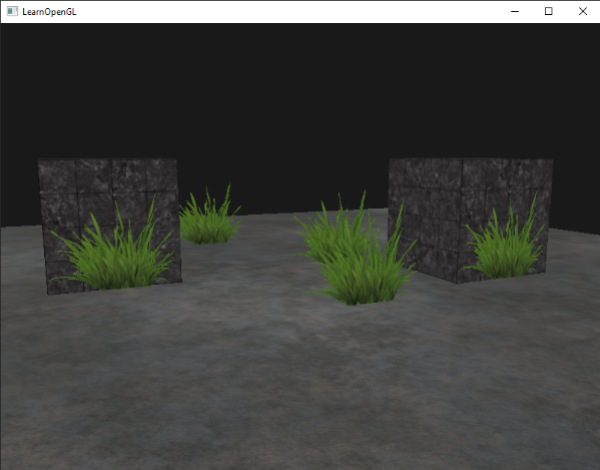Image resolution: width=600 pixels, height=470 pixels.
Task: Maximize the LearnOpenGL window
Action: pos(548,11)
